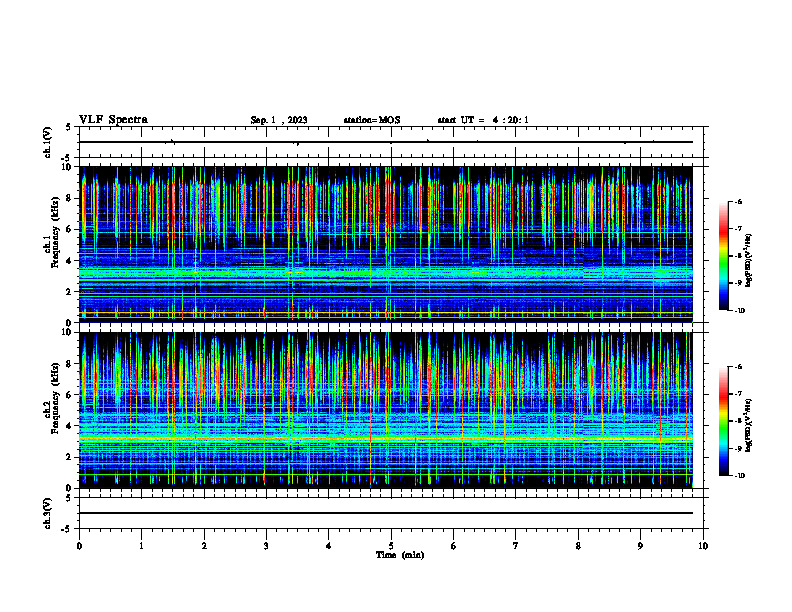
Task: Click the "Time (min)" x-axis label
Action: point(400,555)
